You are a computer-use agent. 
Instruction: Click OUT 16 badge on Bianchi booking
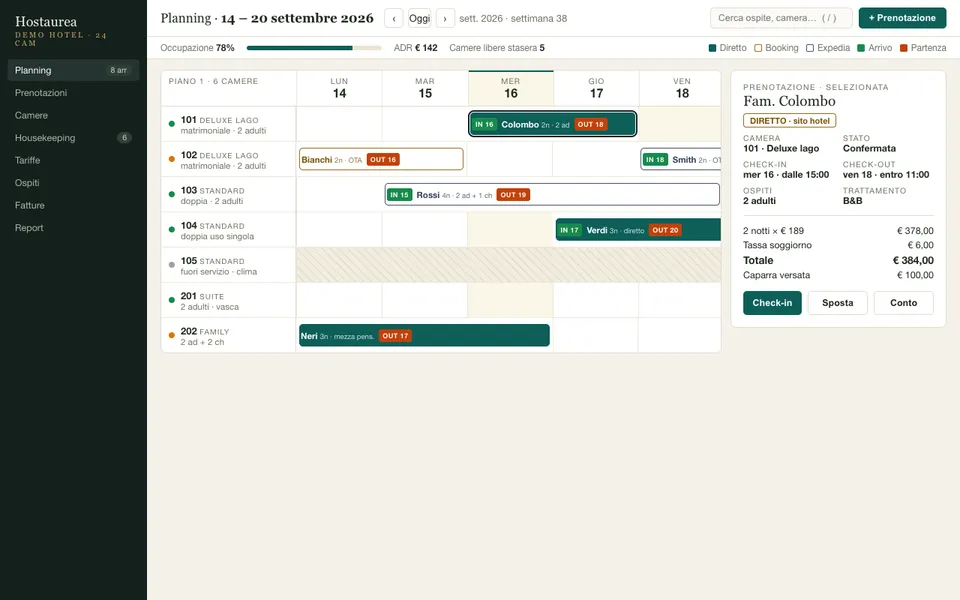[383, 160]
